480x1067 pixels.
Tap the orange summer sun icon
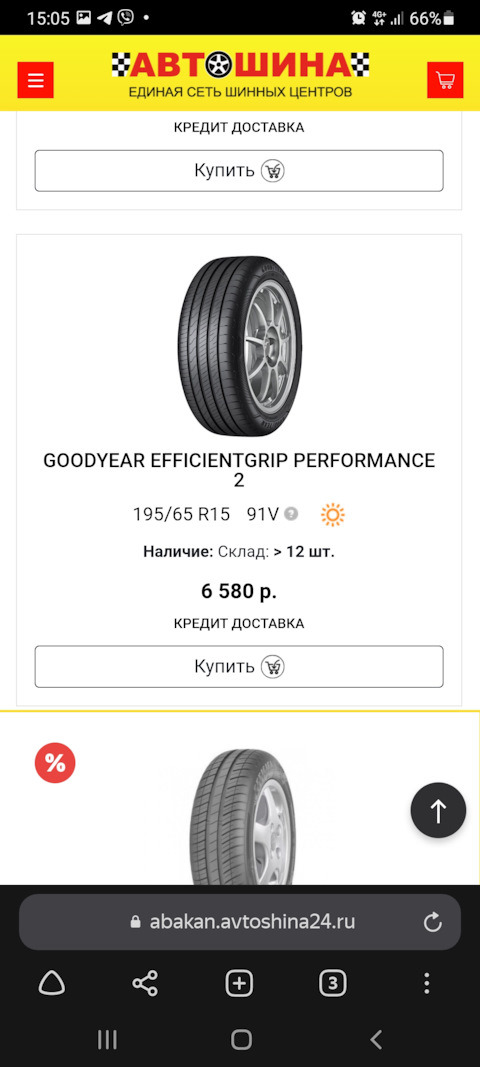coord(333,515)
